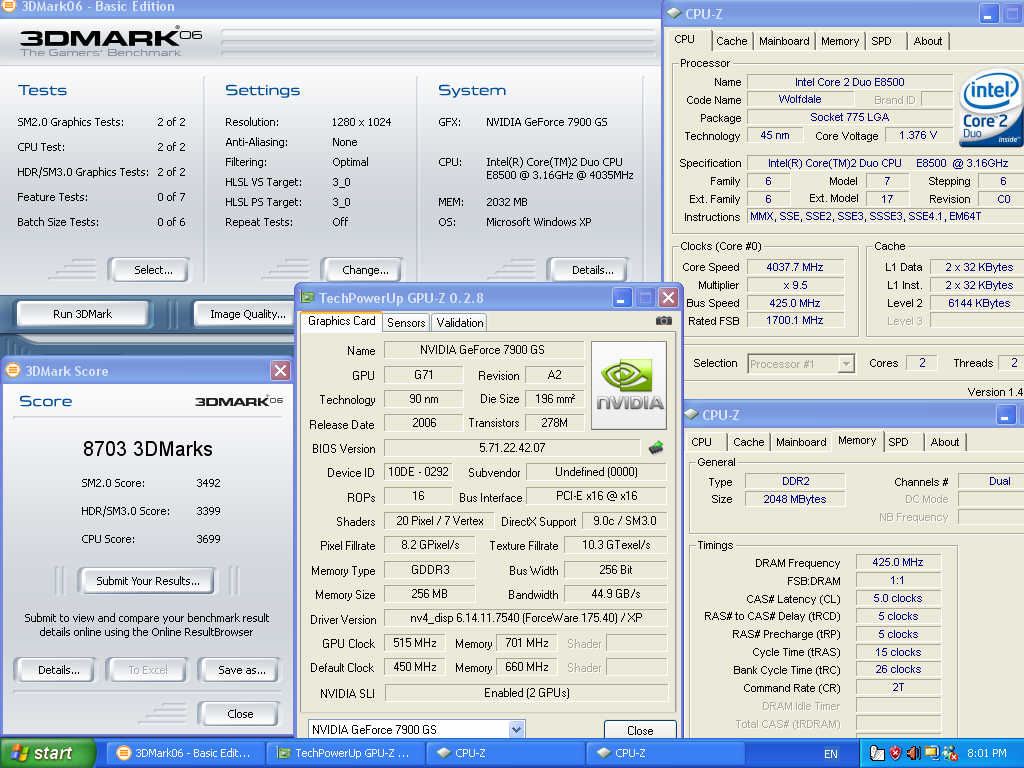
Task: Click the GPU-Z title bar icon
Action: [307, 298]
